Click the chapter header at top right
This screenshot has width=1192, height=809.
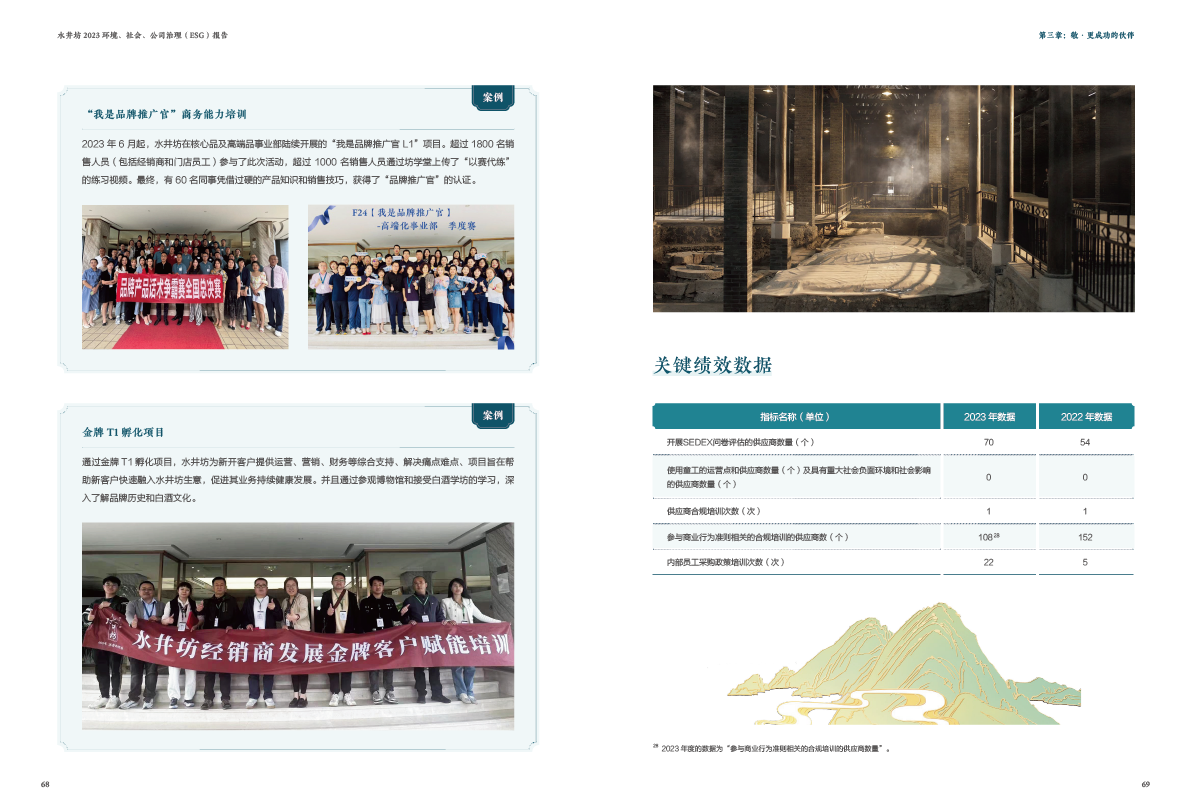pos(1086,34)
